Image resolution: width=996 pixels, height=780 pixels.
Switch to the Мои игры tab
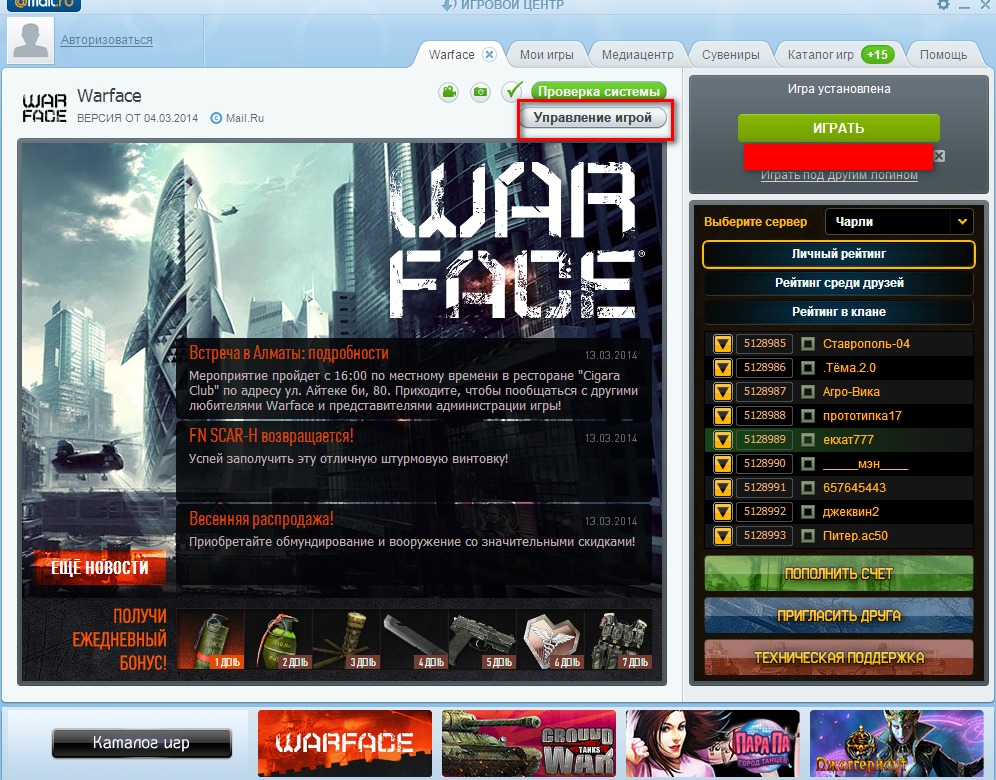(546, 54)
